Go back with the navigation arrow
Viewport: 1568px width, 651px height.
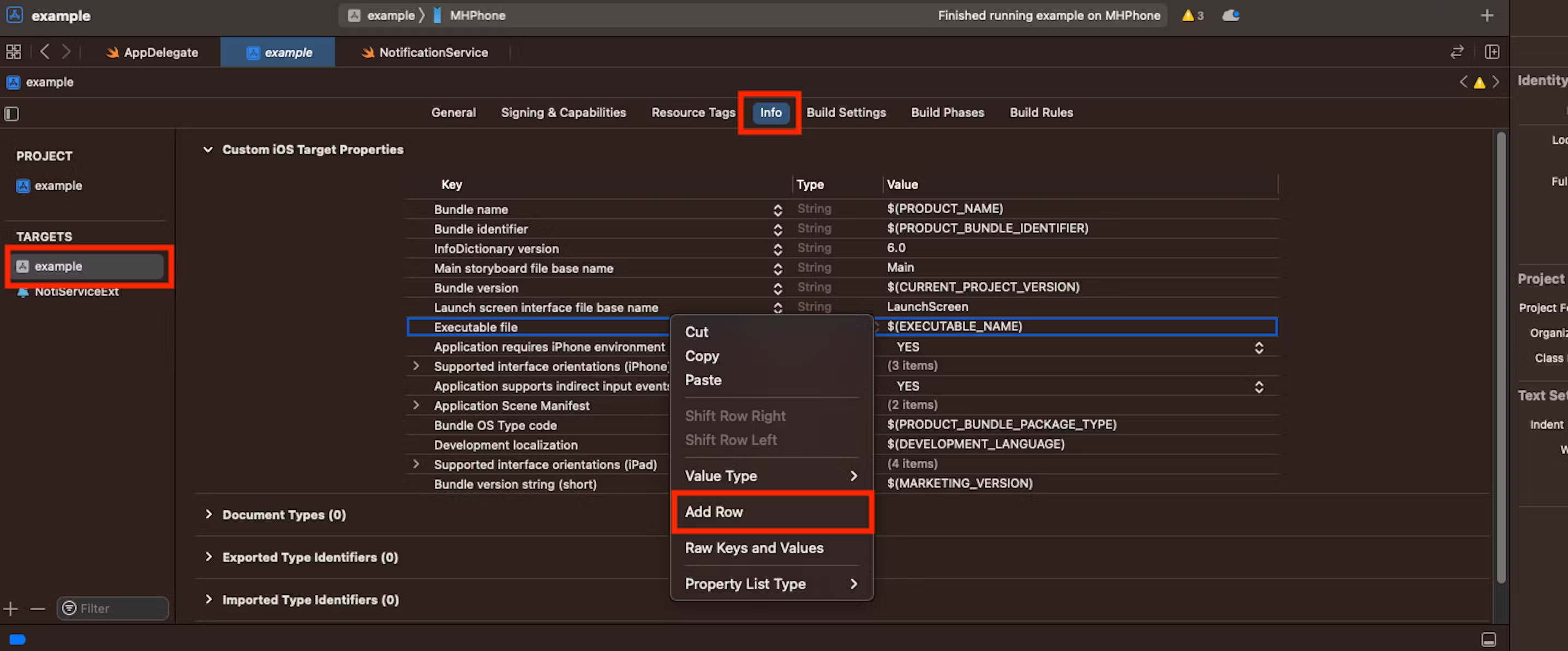tap(44, 52)
